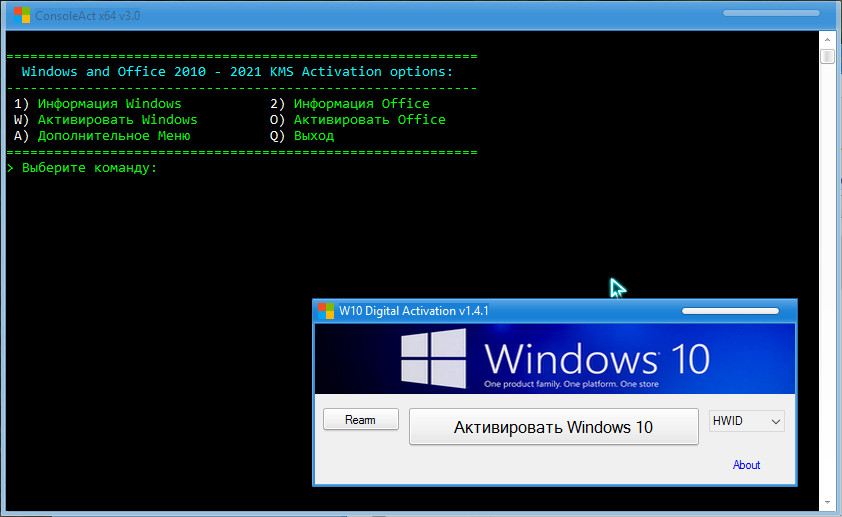Select the Информация Windows menu option
The width and height of the screenshot is (842, 517).
point(109,103)
